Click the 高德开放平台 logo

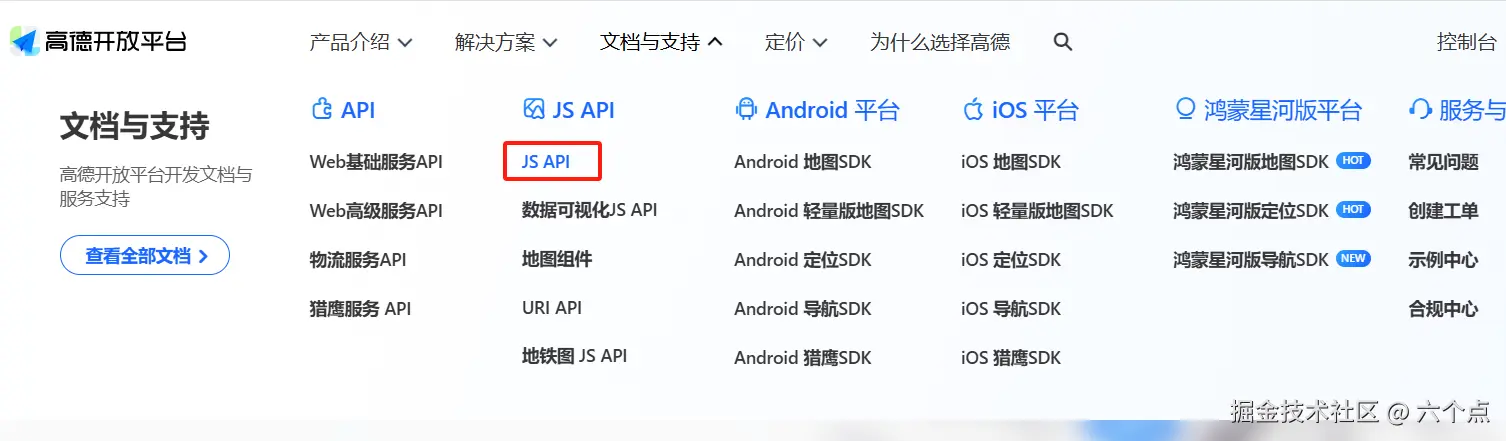[x=98, y=42]
